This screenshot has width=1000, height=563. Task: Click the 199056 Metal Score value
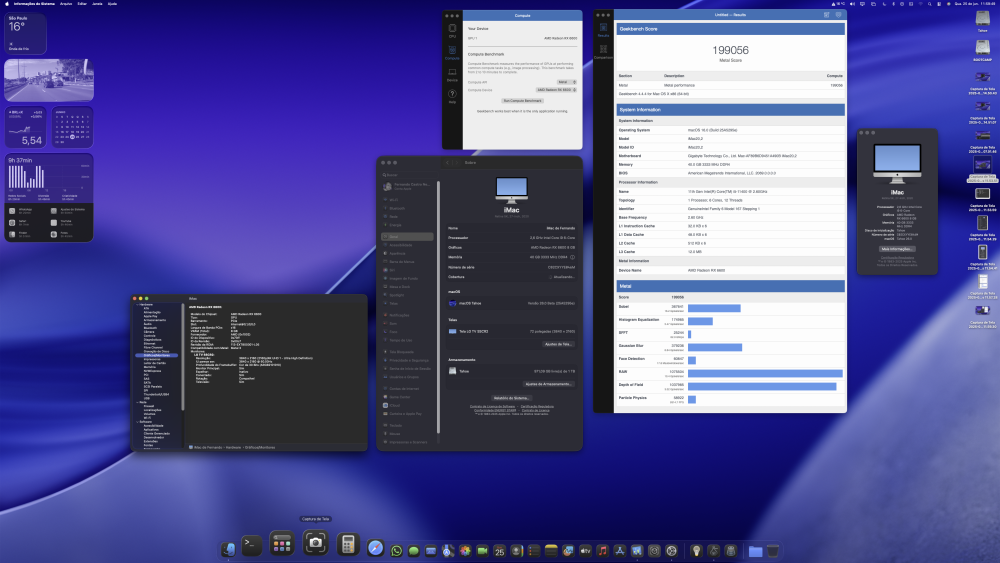[730, 50]
